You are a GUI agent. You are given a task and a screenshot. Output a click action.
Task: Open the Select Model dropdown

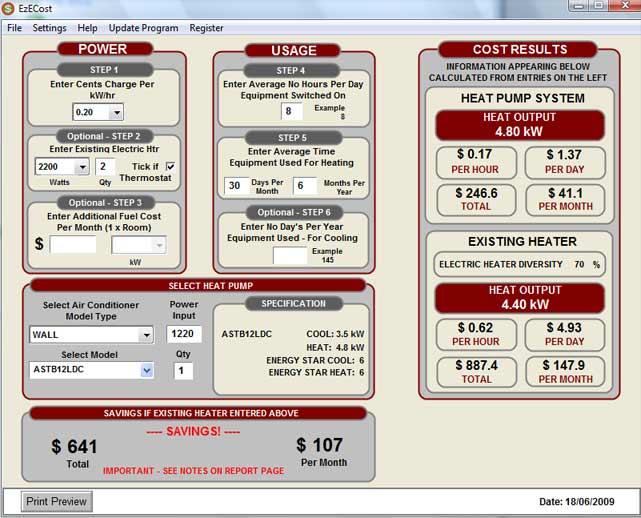point(146,370)
